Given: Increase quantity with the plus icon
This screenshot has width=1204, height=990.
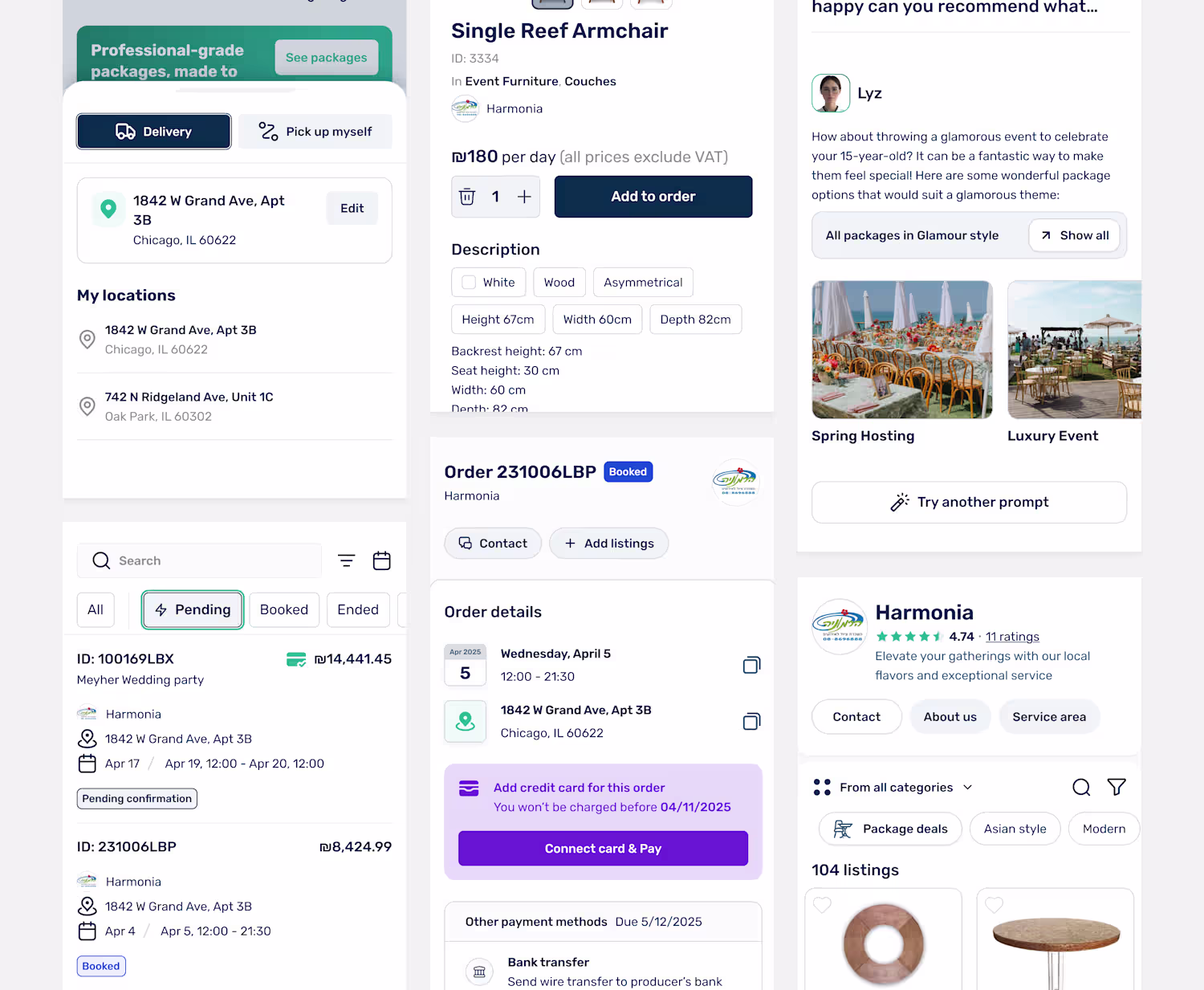Looking at the screenshot, I should 524,197.
